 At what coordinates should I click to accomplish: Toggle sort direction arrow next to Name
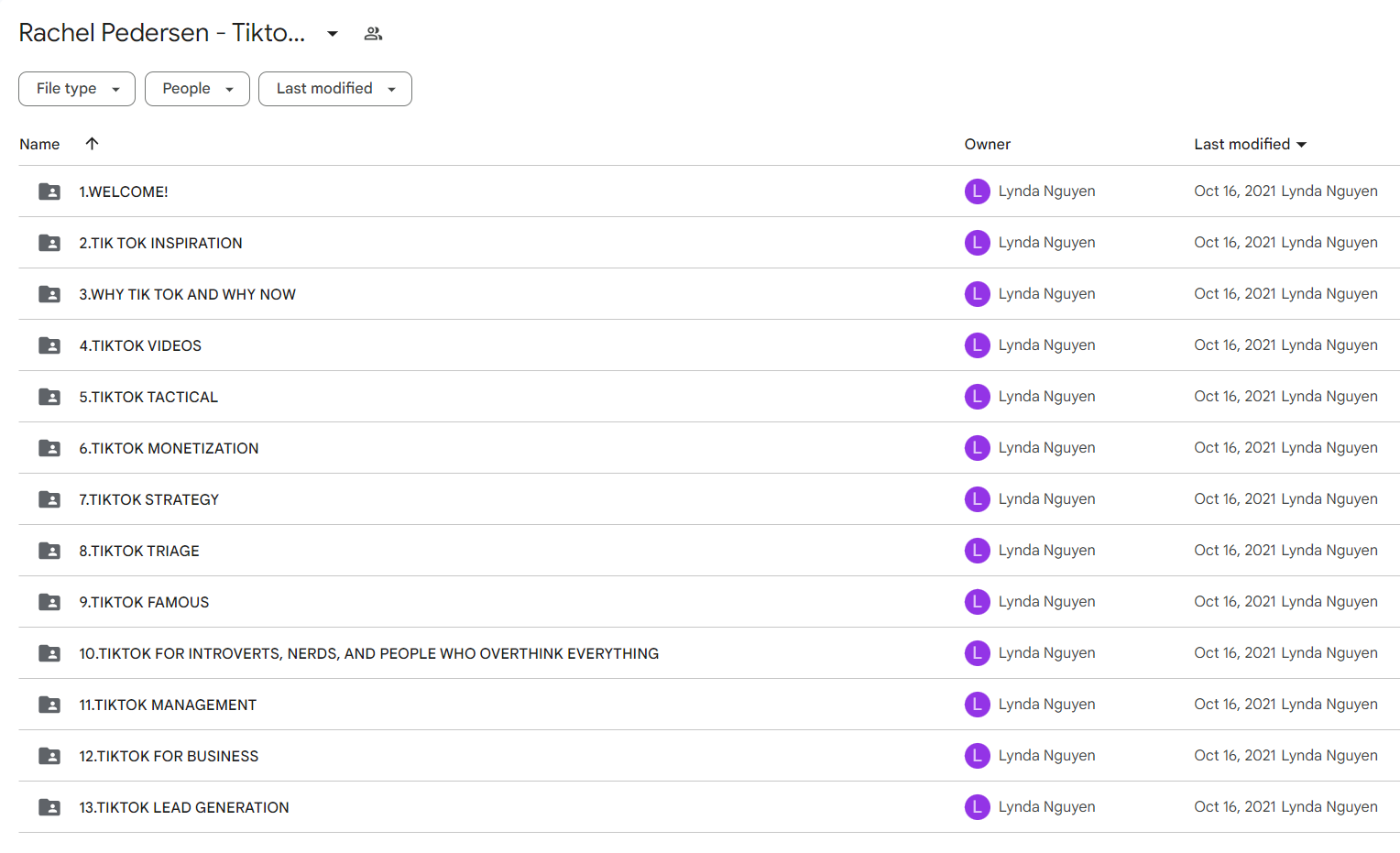(x=92, y=143)
